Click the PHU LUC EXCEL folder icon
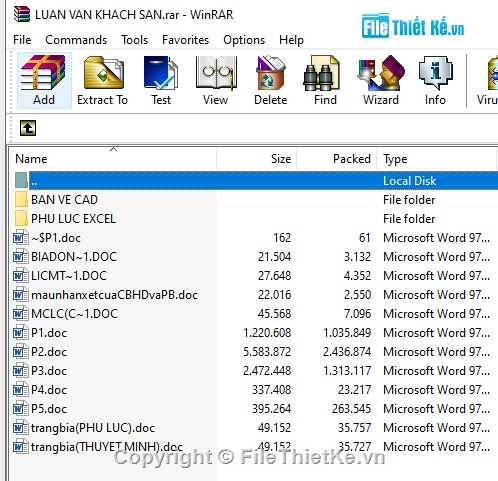The width and height of the screenshot is (498, 481). (x=21, y=219)
